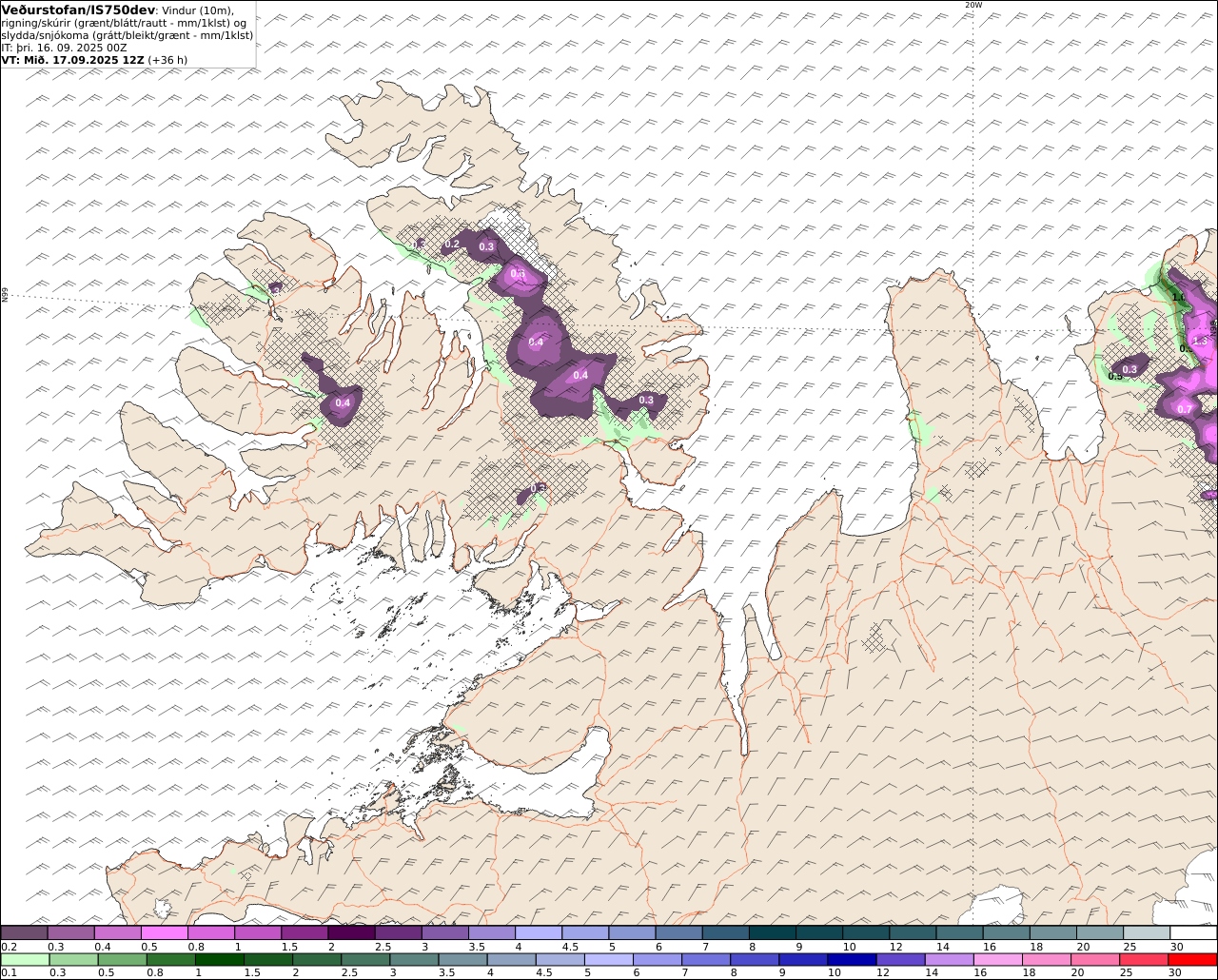Image resolution: width=1218 pixels, height=980 pixels.
Task: Click the upper legend swatch labeled 3
Action: click(444, 933)
